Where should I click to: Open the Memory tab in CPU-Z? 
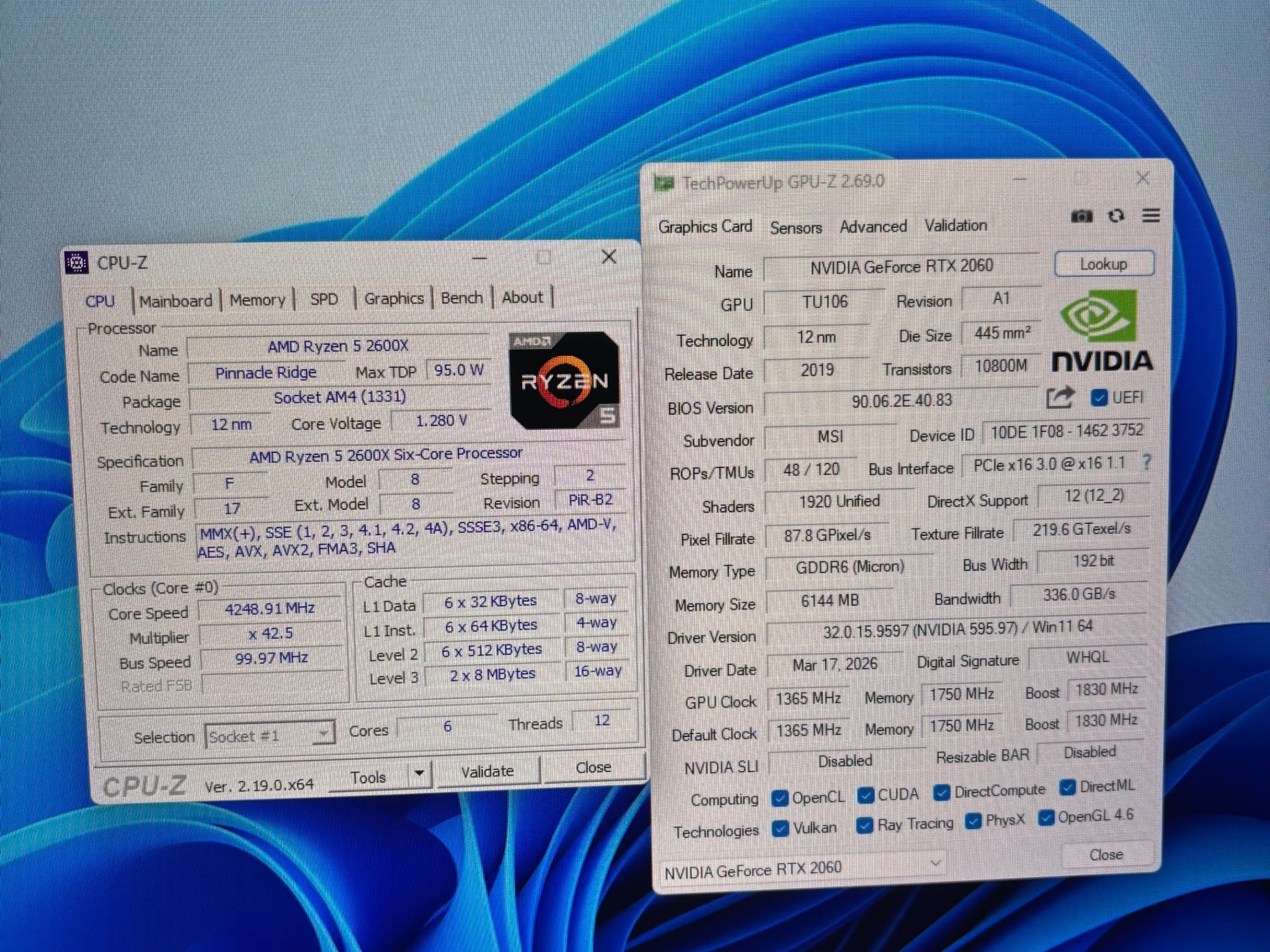pyautogui.click(x=257, y=301)
